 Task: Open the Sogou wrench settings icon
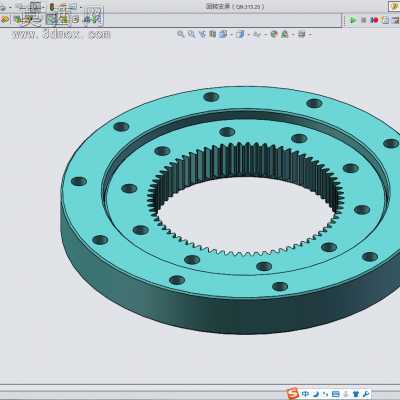click(x=366, y=394)
